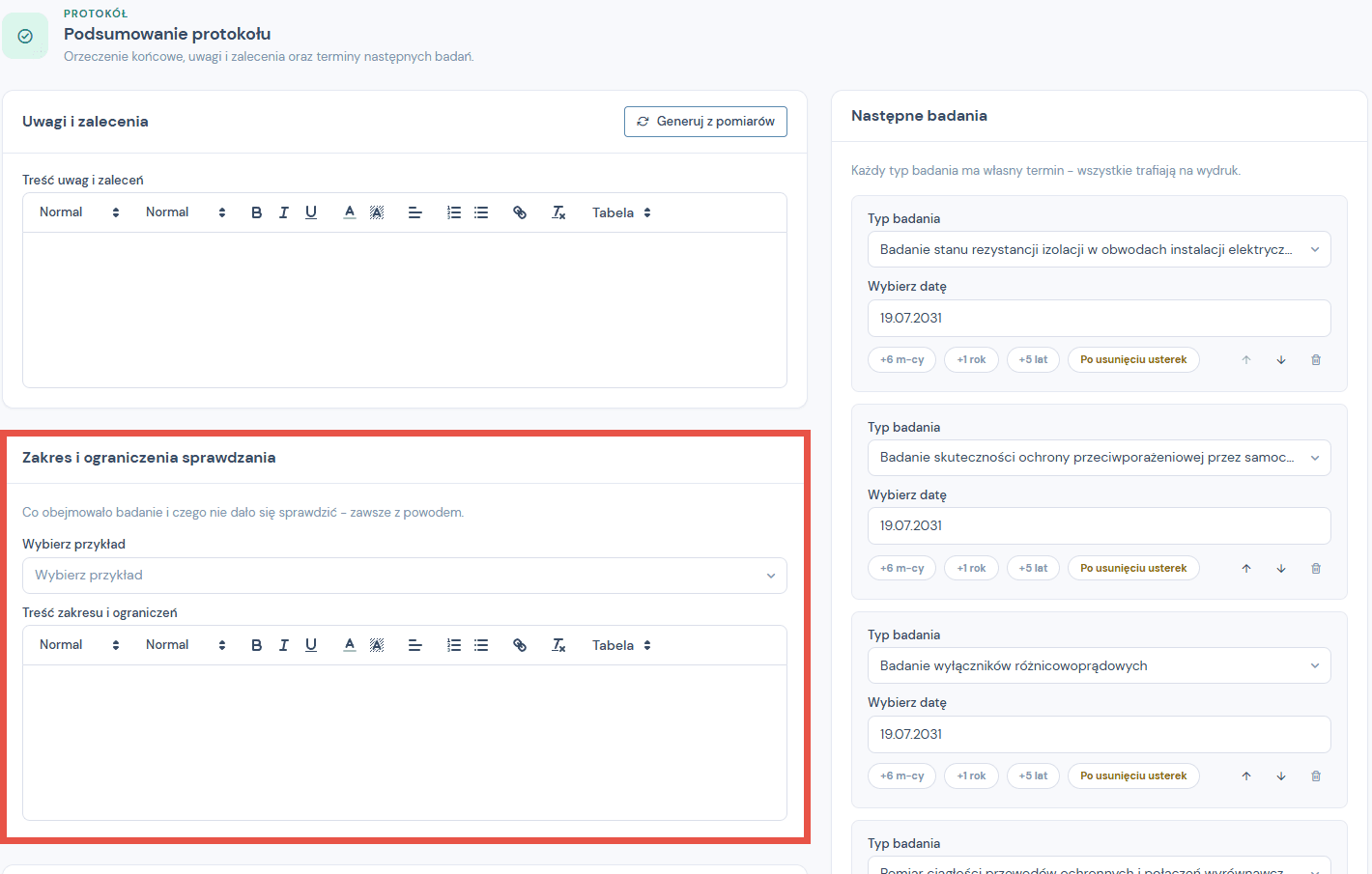Toggle underline in Treść zakresu i ograniczeń editor

coord(311,645)
